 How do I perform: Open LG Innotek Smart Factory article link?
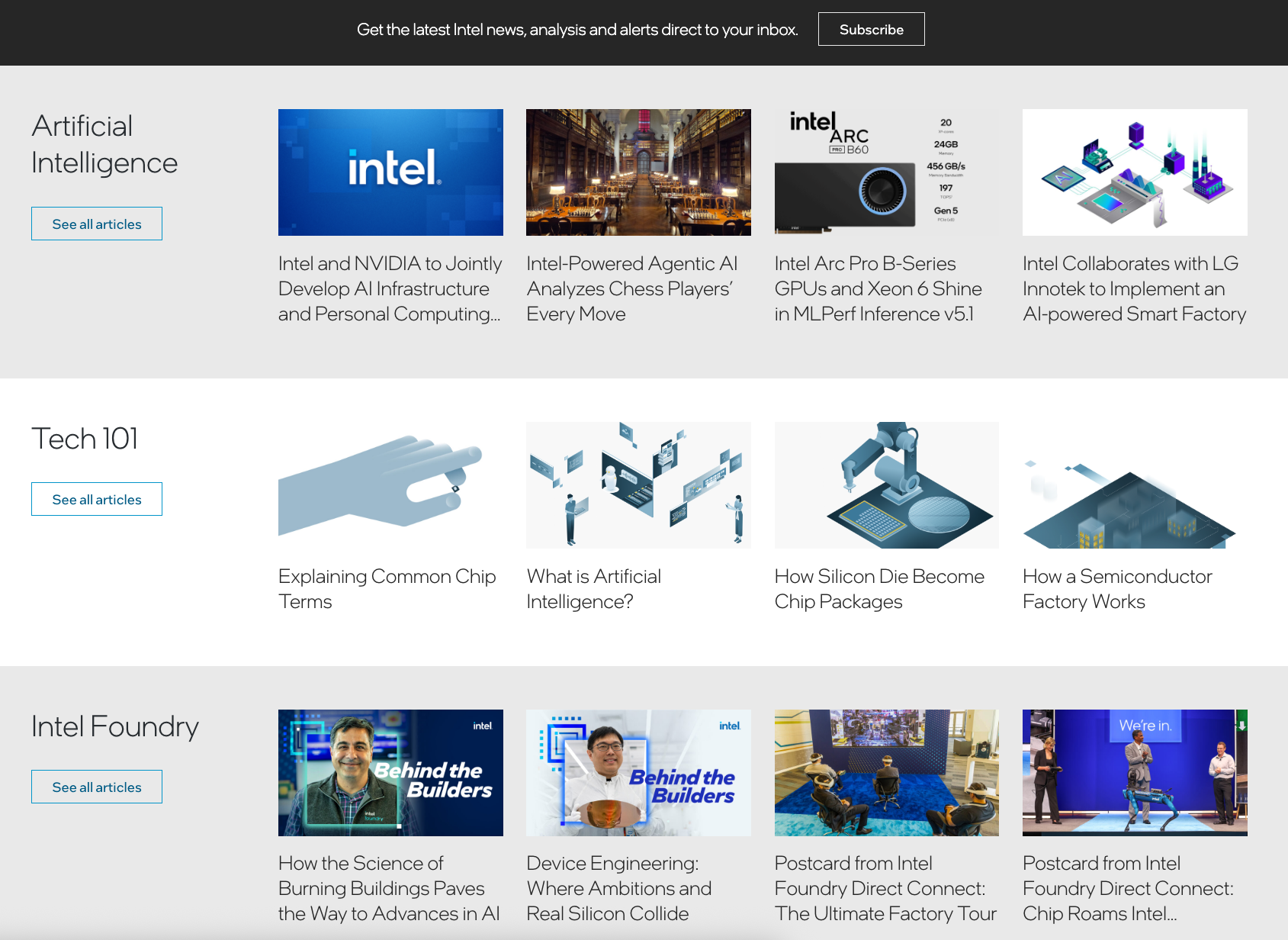(1134, 288)
